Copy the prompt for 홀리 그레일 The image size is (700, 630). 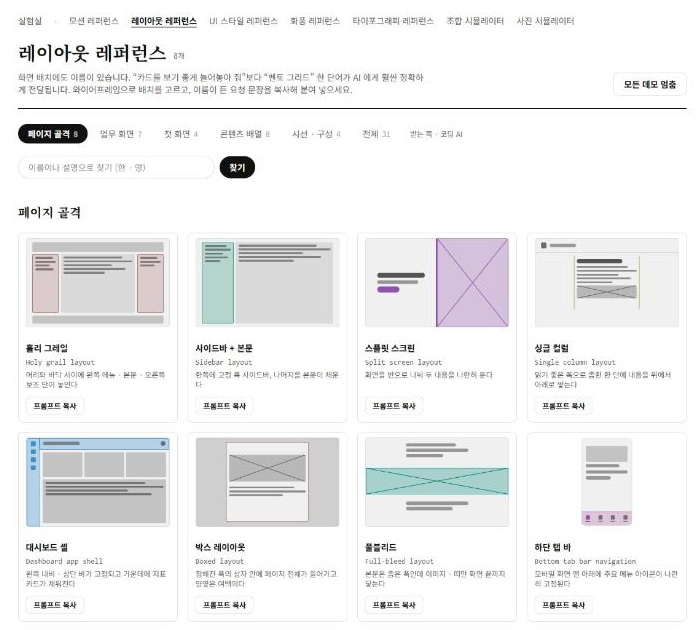tap(55, 406)
